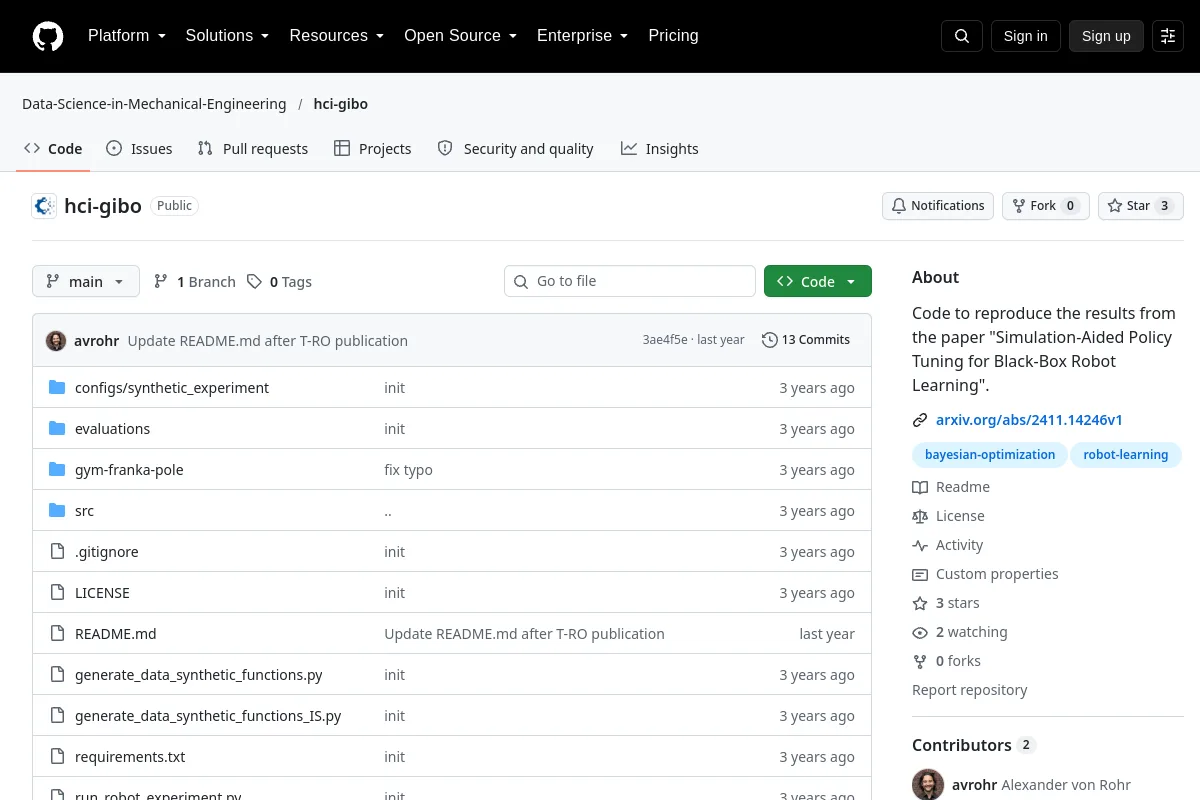Image resolution: width=1200 pixels, height=800 pixels.
Task: Click the requirements.txt file icon
Action: (x=57, y=757)
